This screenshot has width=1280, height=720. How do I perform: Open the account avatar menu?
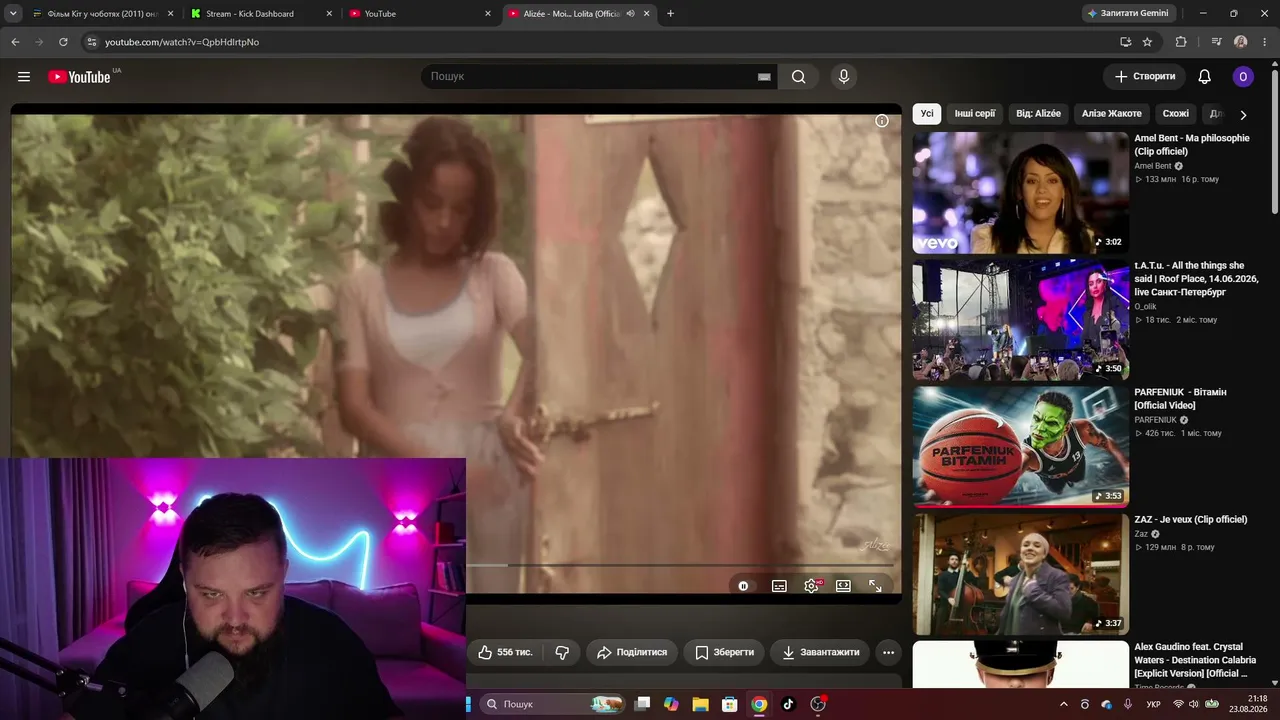point(1243,77)
